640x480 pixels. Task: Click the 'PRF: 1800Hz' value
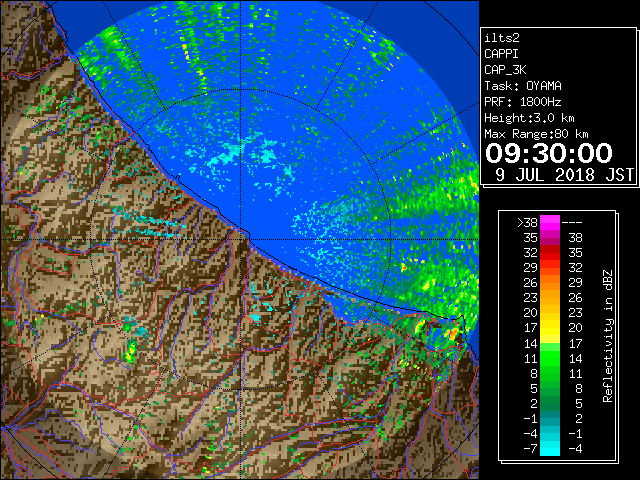[x=523, y=102]
